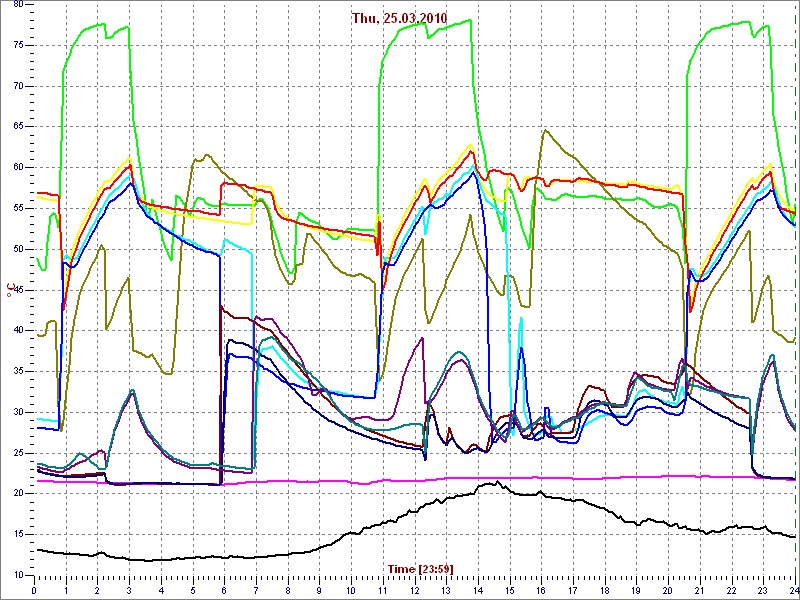Select the '50' label on the temperature axis
800x600 pixels.
pyautogui.click(x=17, y=249)
